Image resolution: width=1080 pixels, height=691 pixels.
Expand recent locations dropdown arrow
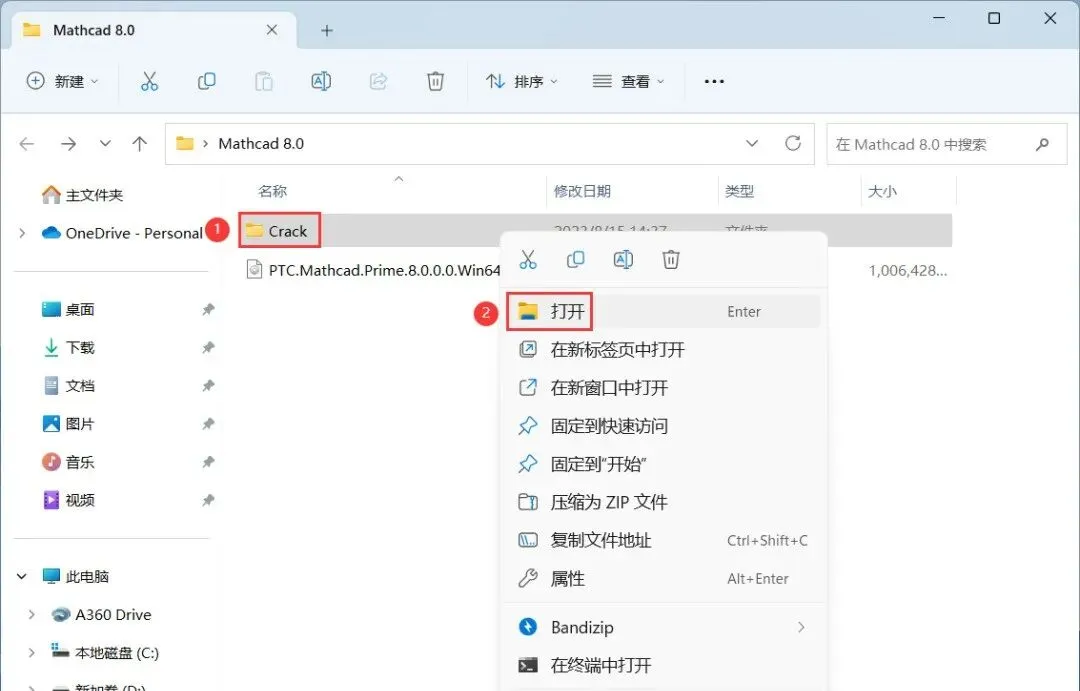pyautogui.click(x=105, y=143)
